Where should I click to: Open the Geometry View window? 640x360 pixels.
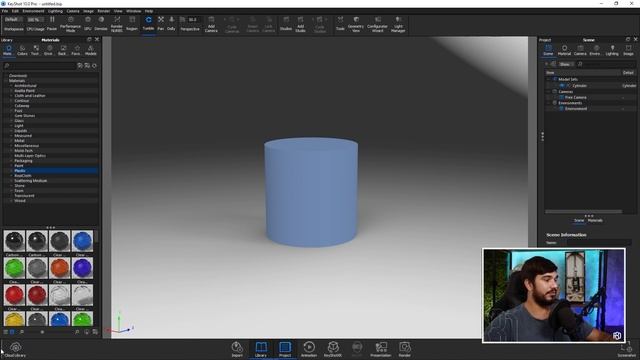[356, 24]
